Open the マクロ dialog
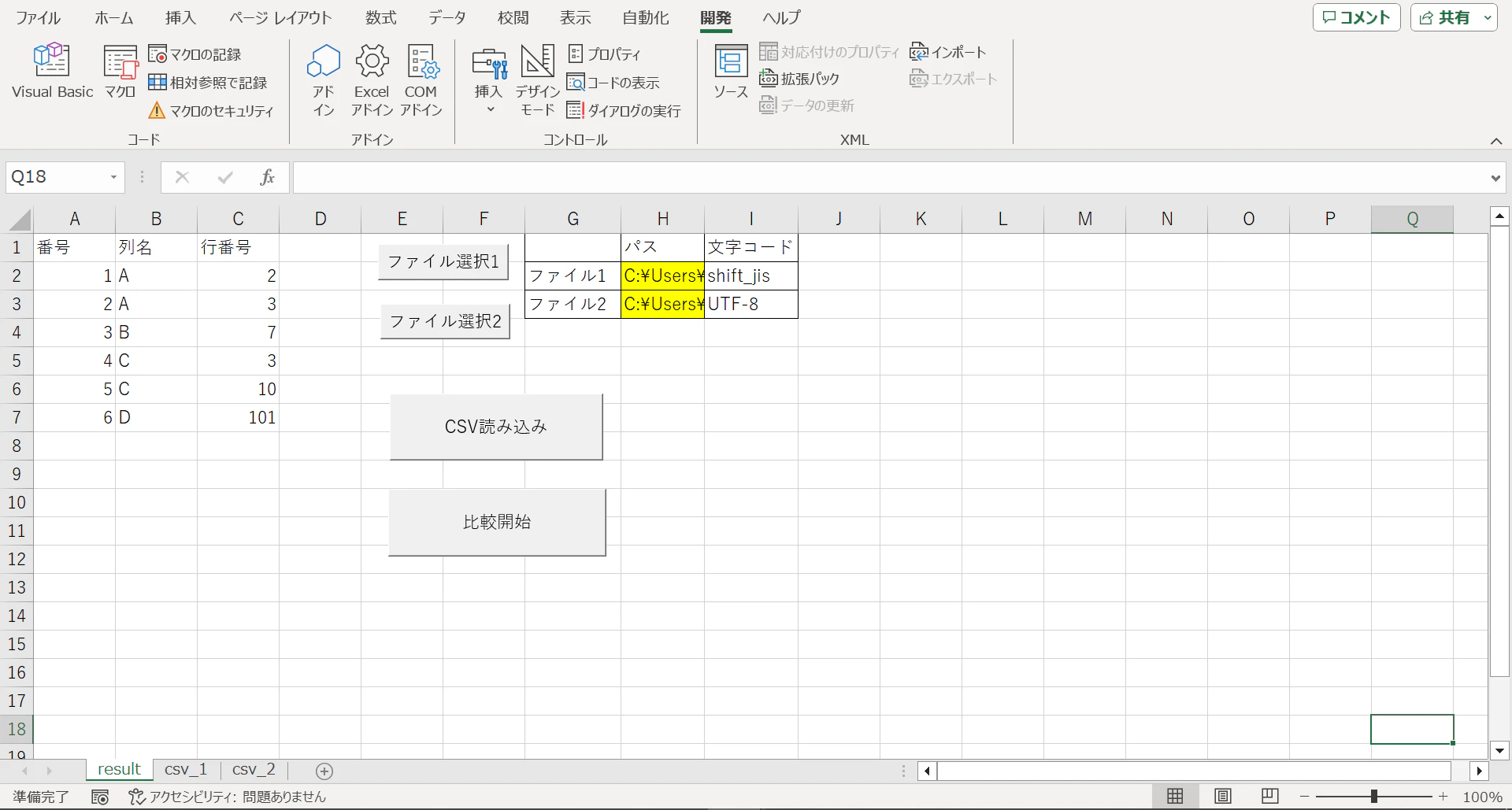 (119, 71)
